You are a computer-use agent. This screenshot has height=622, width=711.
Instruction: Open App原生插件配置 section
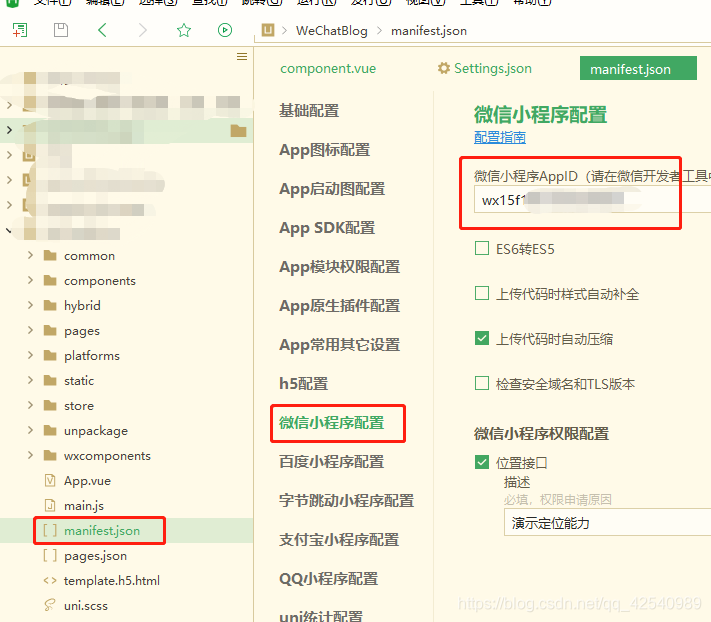click(x=339, y=306)
